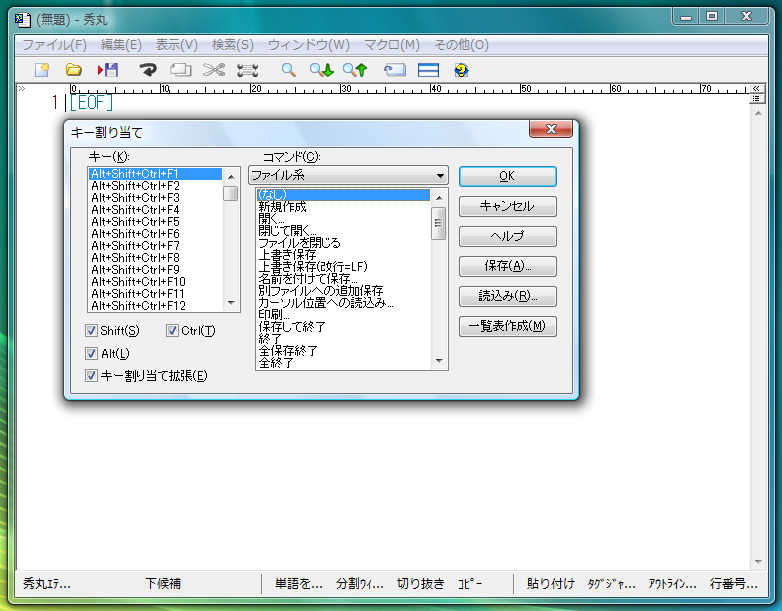Image resolution: width=782 pixels, height=611 pixels.
Task: Click the Hidemaru app icon in title bar
Action: (x=22, y=20)
